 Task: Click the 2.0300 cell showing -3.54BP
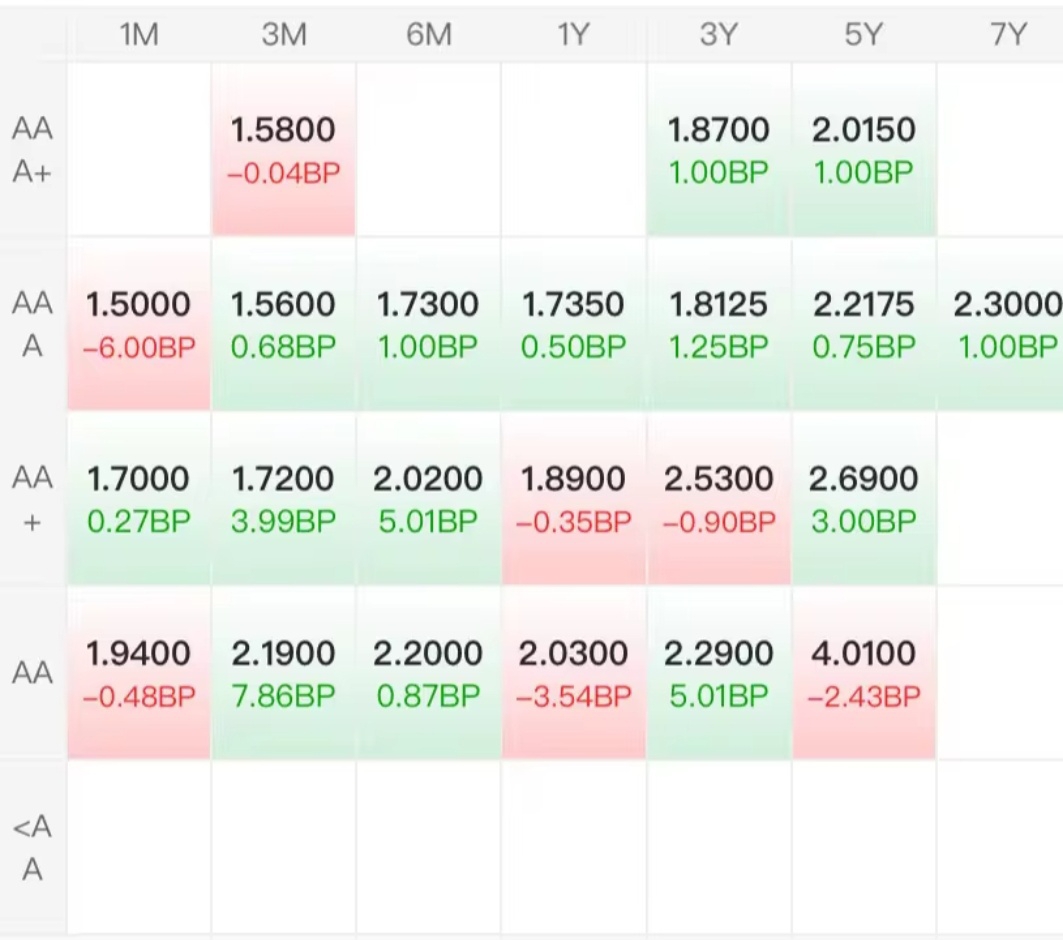pos(573,673)
